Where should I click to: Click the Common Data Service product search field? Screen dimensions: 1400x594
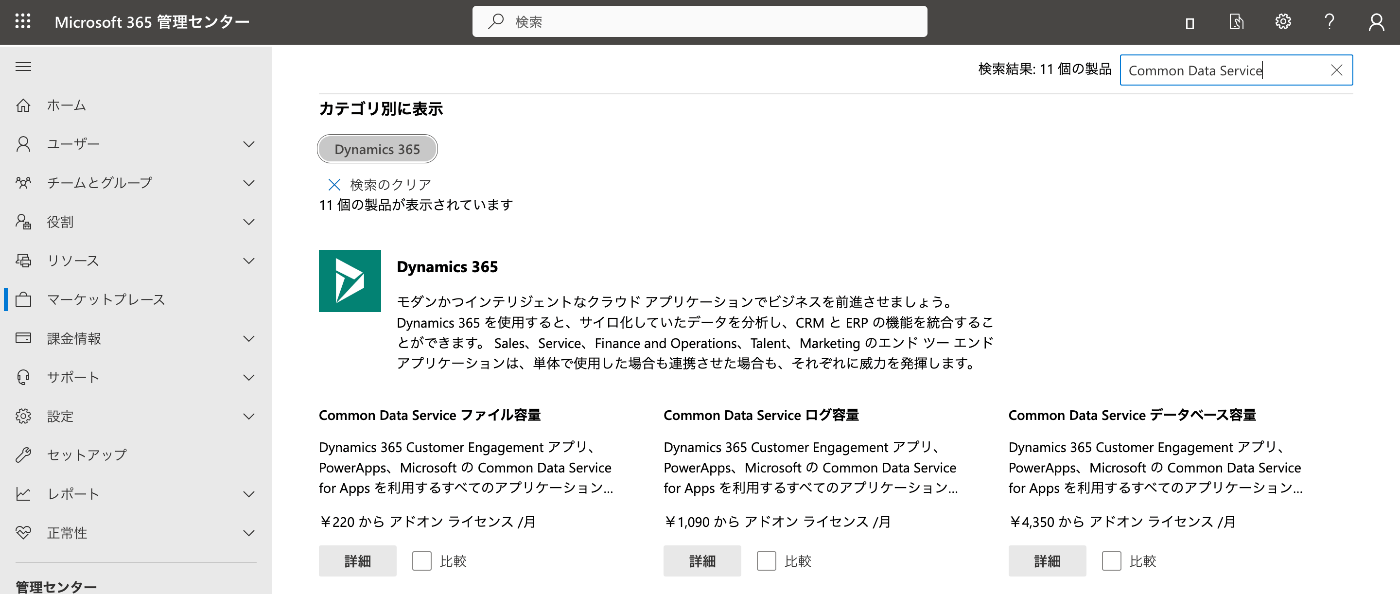click(1236, 70)
